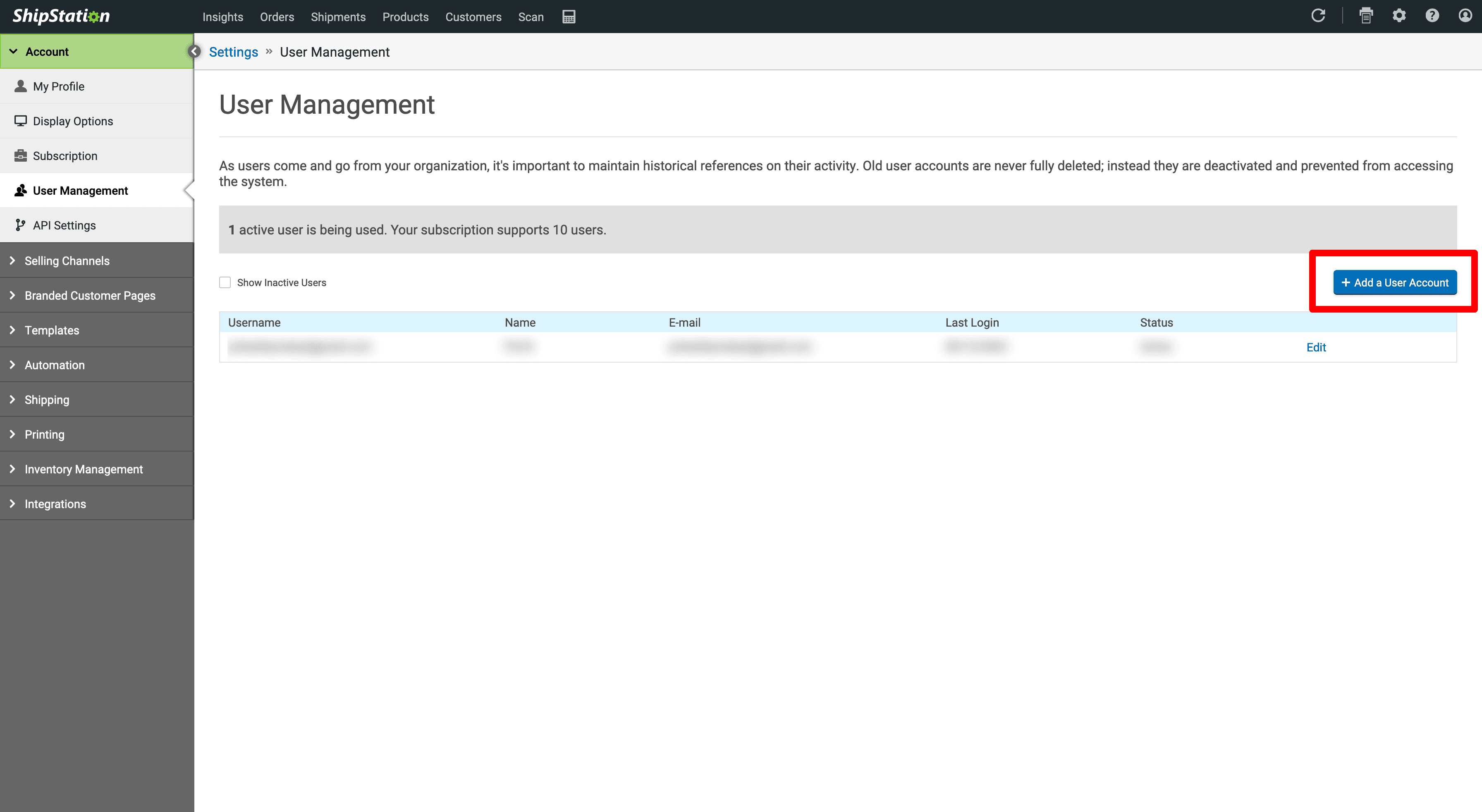This screenshot has width=1482, height=812.
Task: Collapse the sidebar with the arrow circle
Action: 194,51
